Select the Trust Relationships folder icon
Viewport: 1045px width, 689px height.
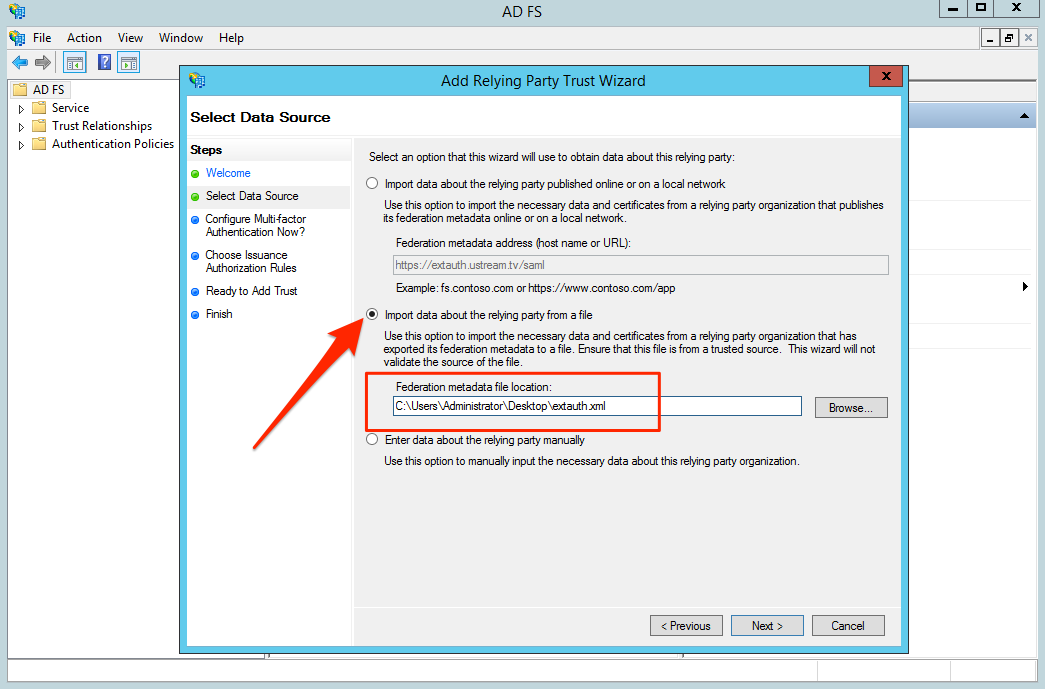[x=39, y=126]
